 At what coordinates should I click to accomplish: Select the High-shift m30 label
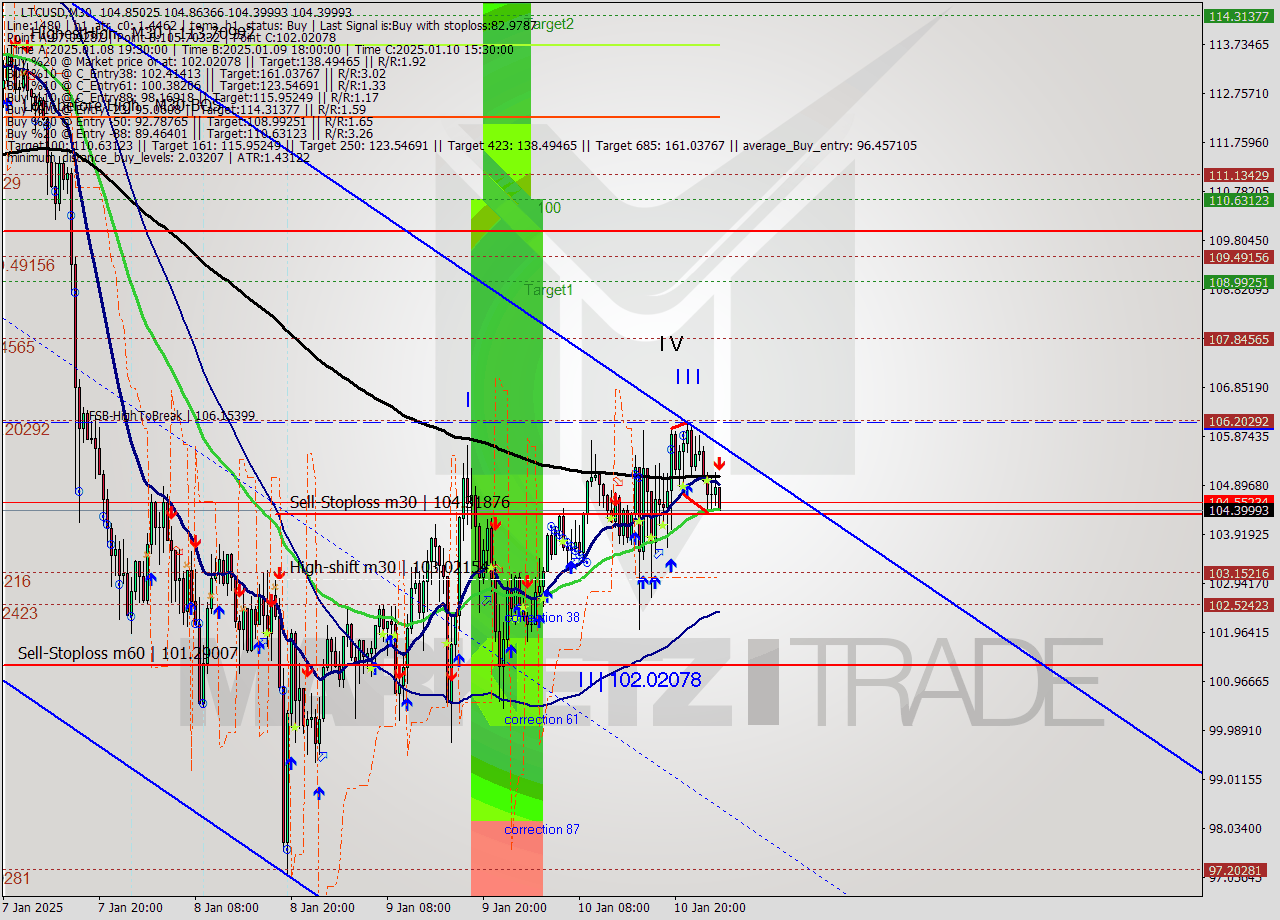(388, 568)
